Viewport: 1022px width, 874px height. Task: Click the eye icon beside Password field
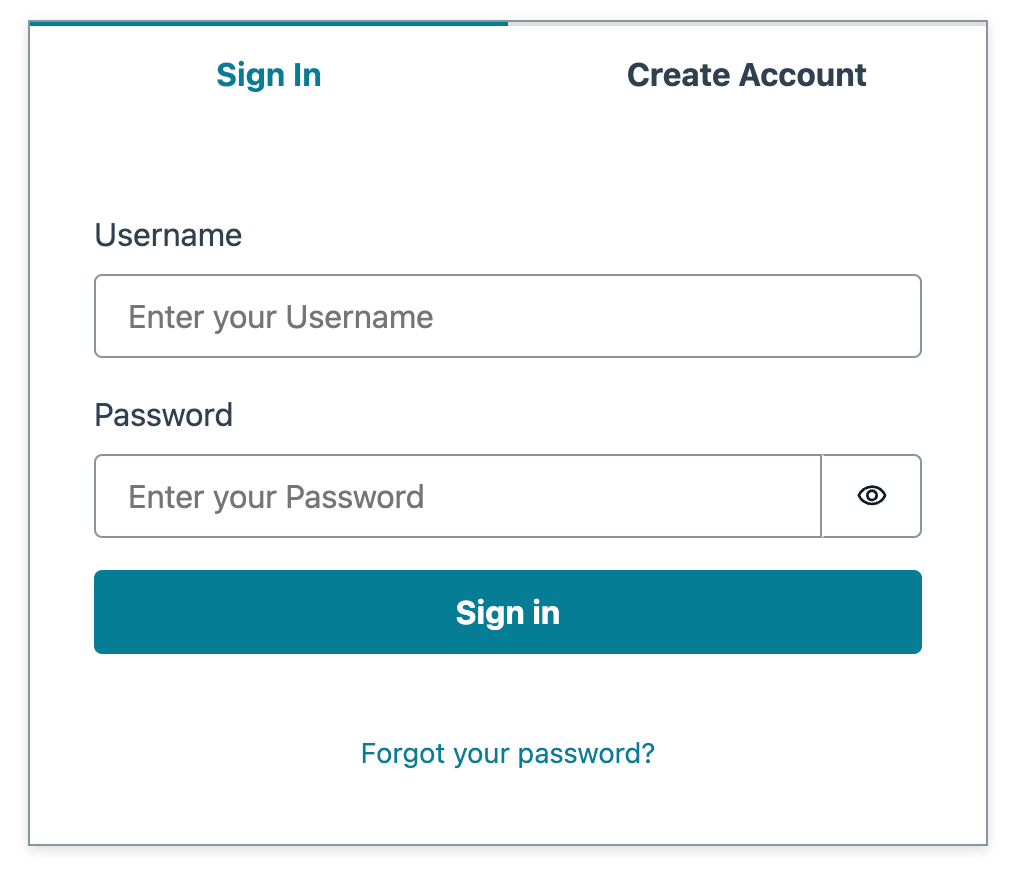click(871, 496)
